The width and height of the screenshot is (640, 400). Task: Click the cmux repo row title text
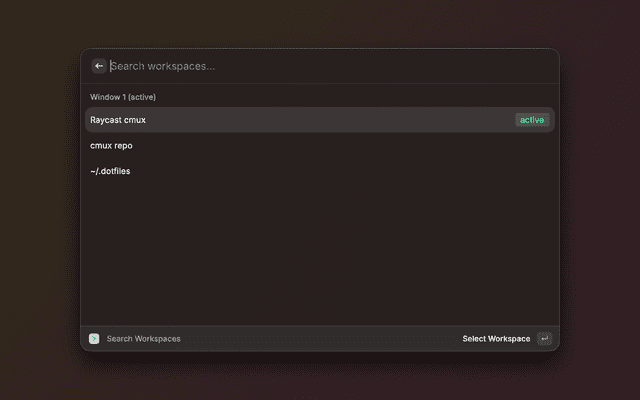[x=111, y=146]
